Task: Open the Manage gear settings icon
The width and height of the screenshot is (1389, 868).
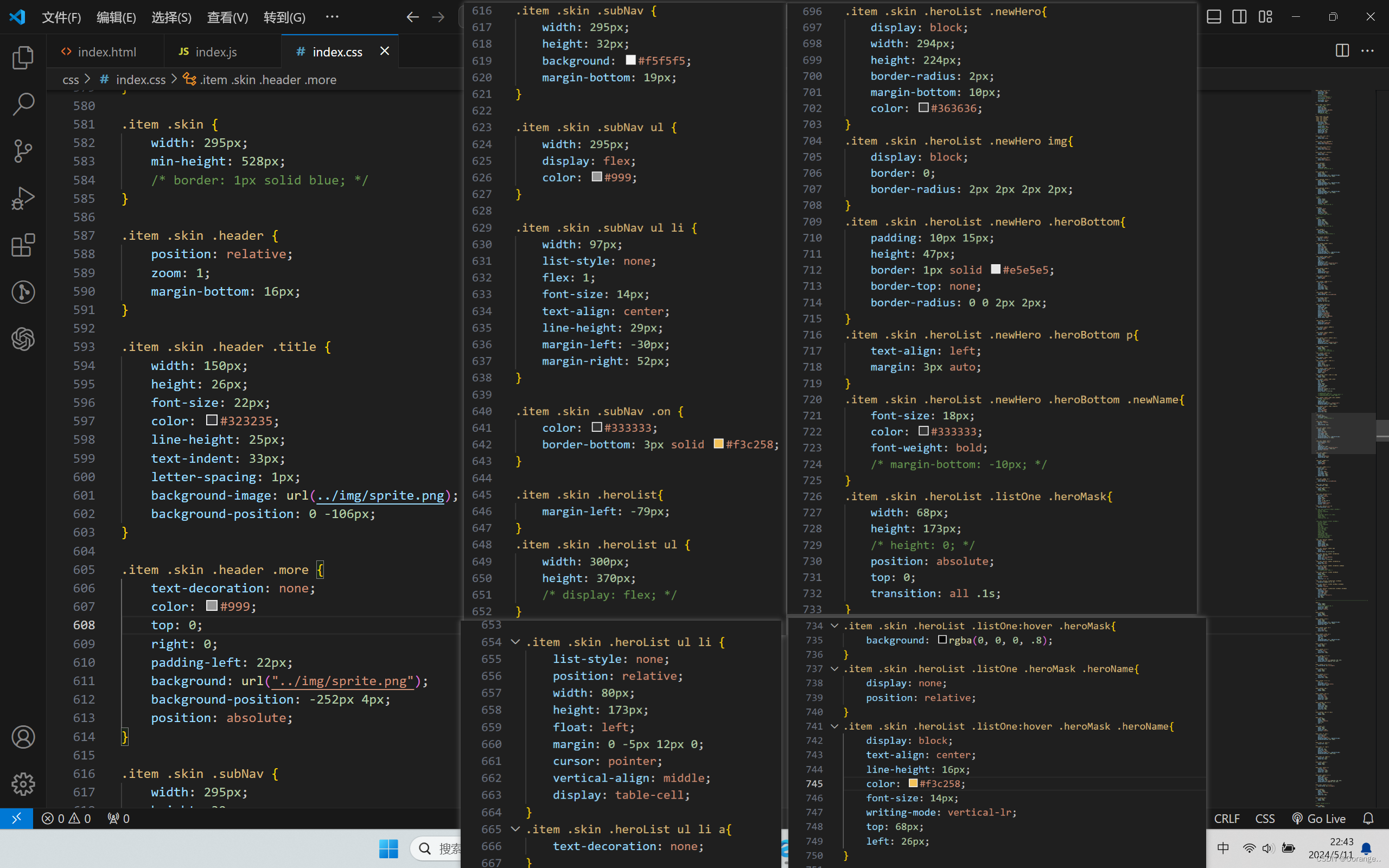Action: [23, 784]
